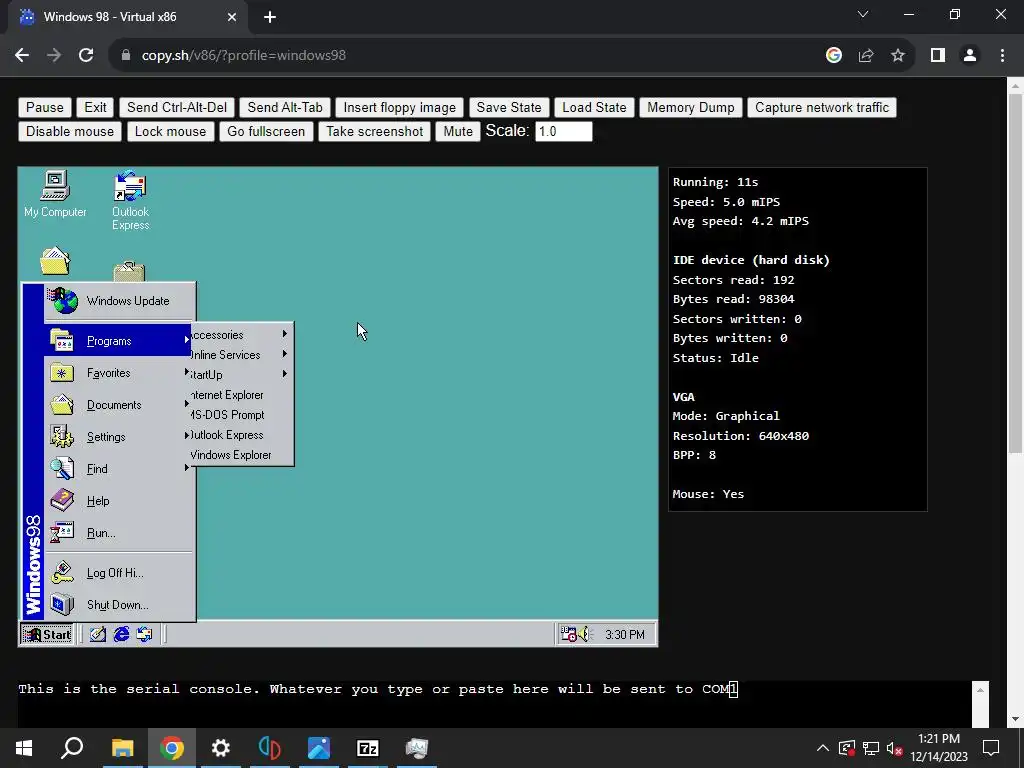Open My Computer desktop icon
Image resolution: width=1024 pixels, height=768 pixels.
tap(55, 194)
